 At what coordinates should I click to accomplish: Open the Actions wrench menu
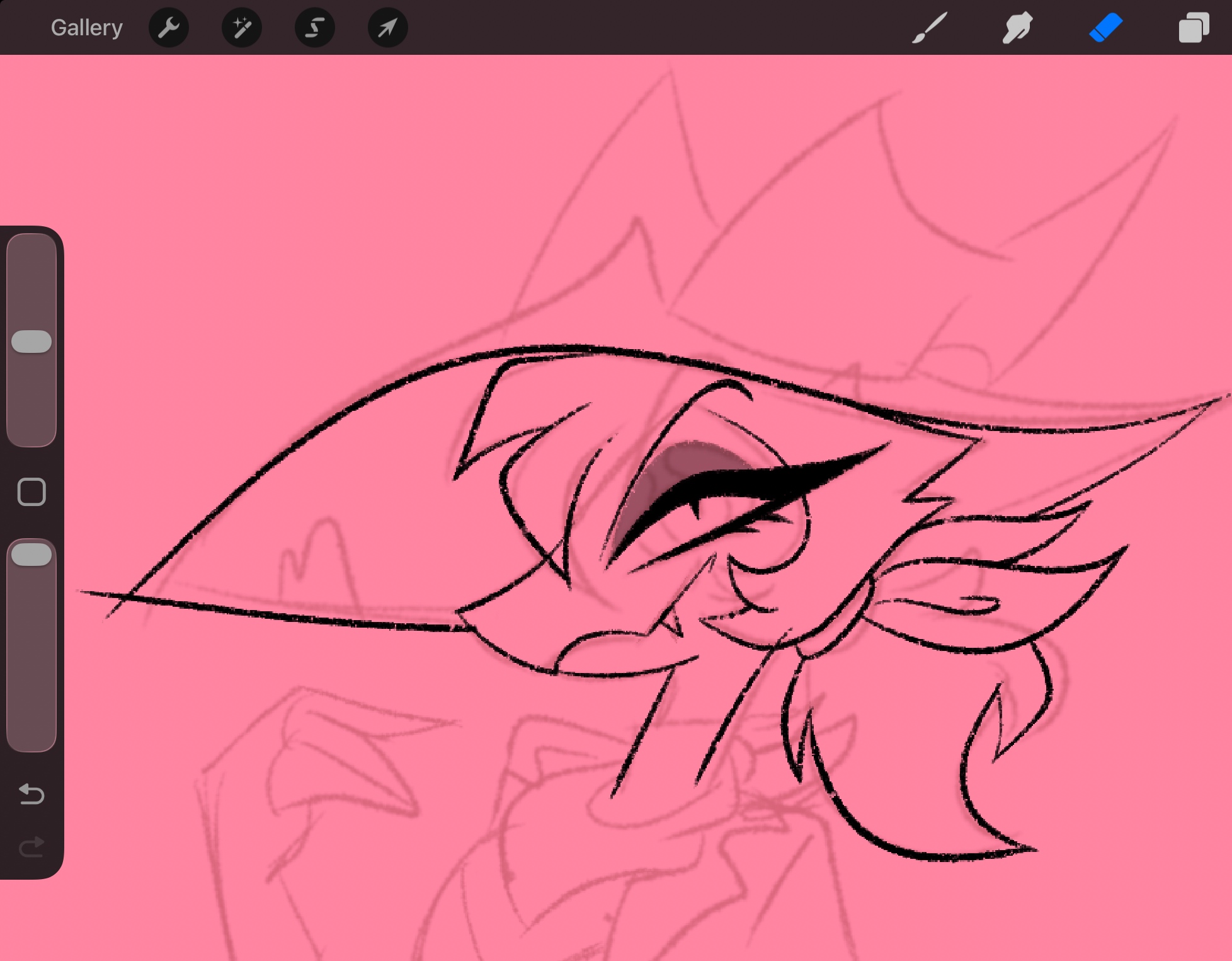click(x=169, y=28)
